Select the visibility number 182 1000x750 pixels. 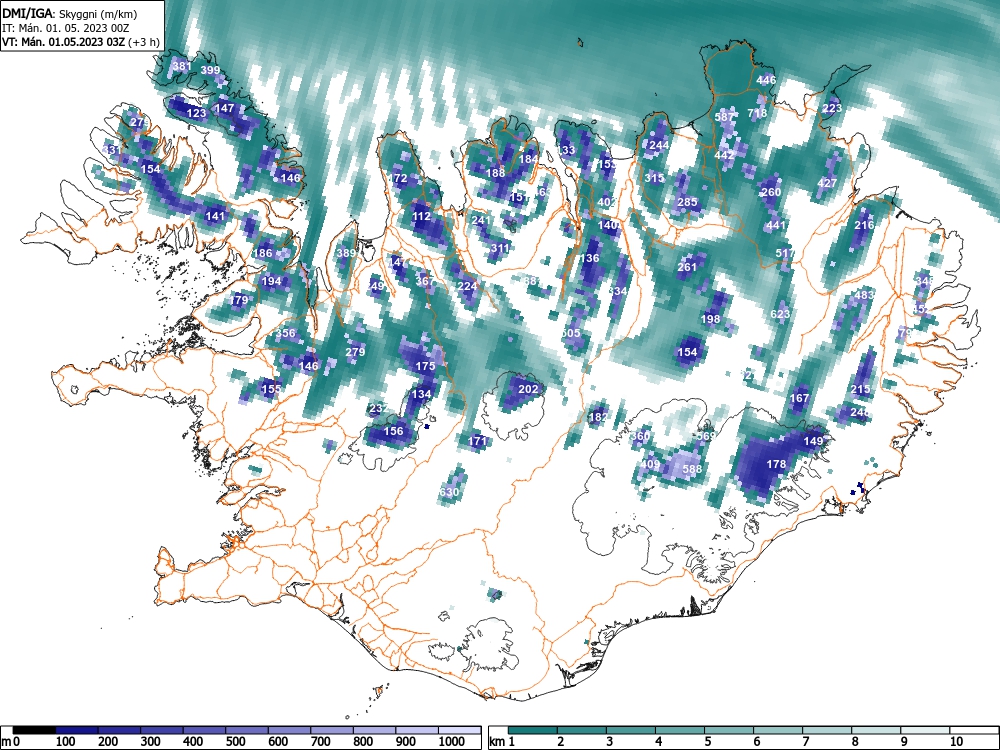(x=598, y=417)
